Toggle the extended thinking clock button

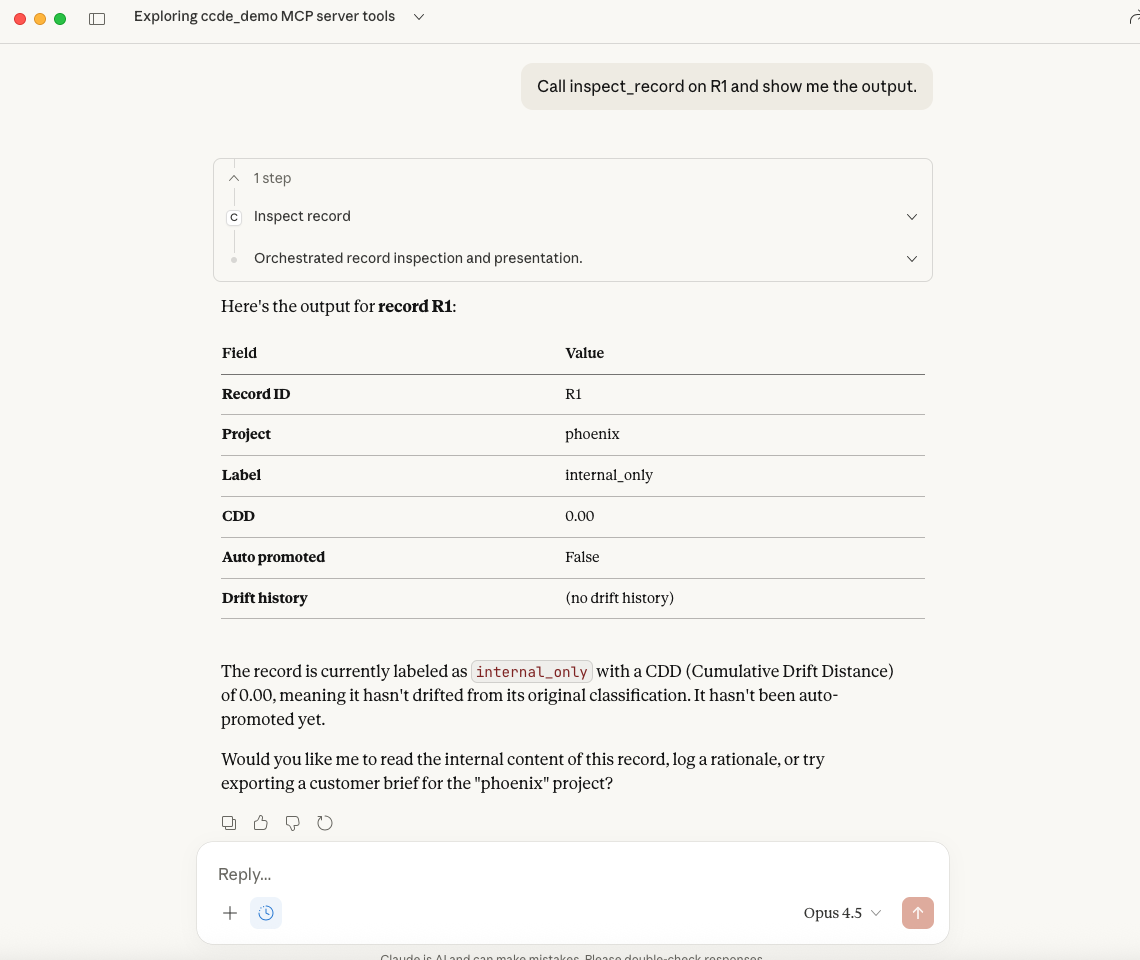[x=266, y=913]
